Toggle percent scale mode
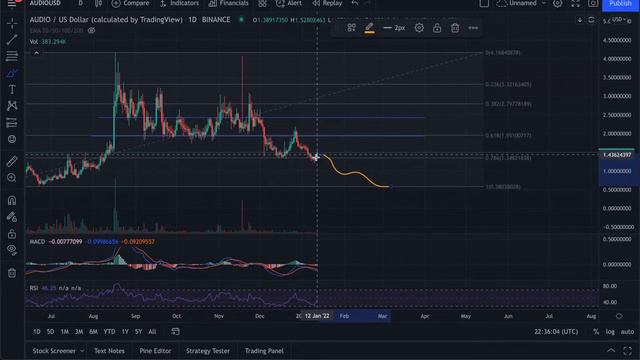Image resolution: width=640 pixels, height=360 pixels. [596, 332]
